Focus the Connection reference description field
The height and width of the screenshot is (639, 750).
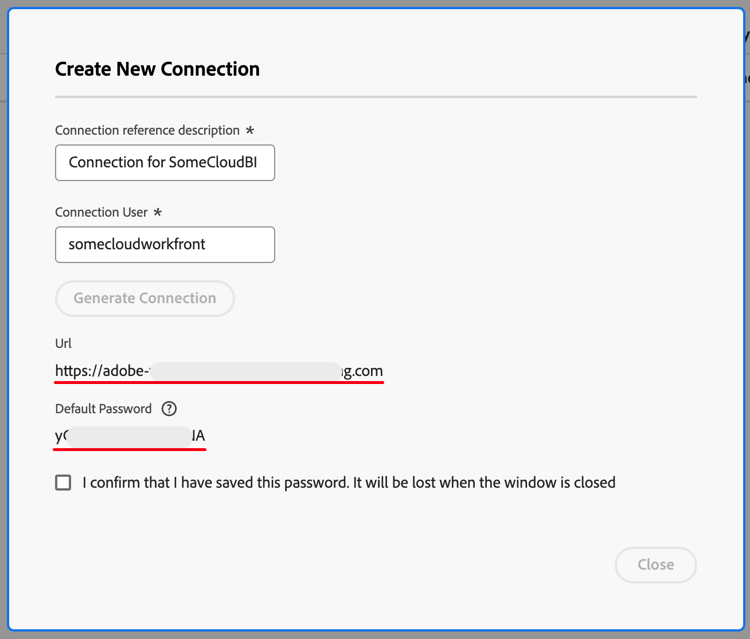[165, 163]
